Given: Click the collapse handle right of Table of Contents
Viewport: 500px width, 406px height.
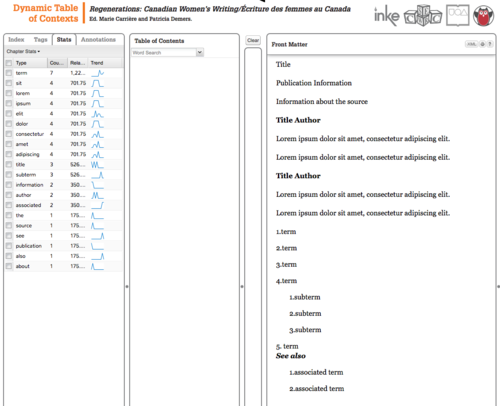Looking at the screenshot, I should [x=242, y=286].
